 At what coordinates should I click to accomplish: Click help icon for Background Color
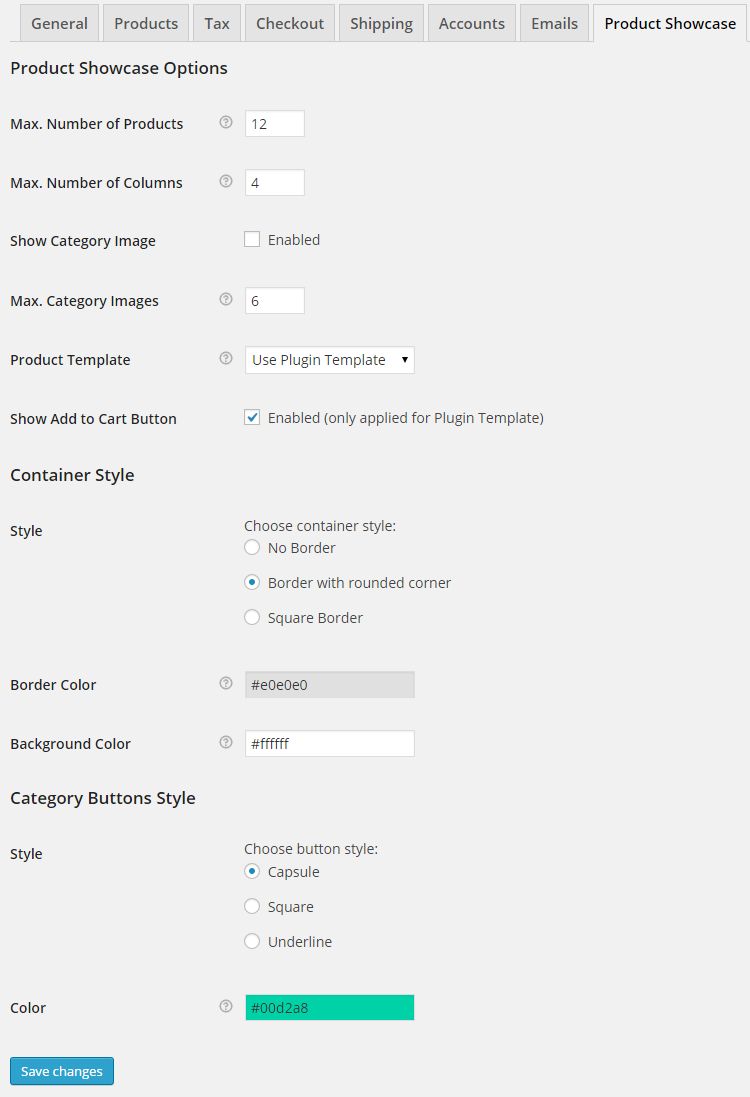point(226,743)
